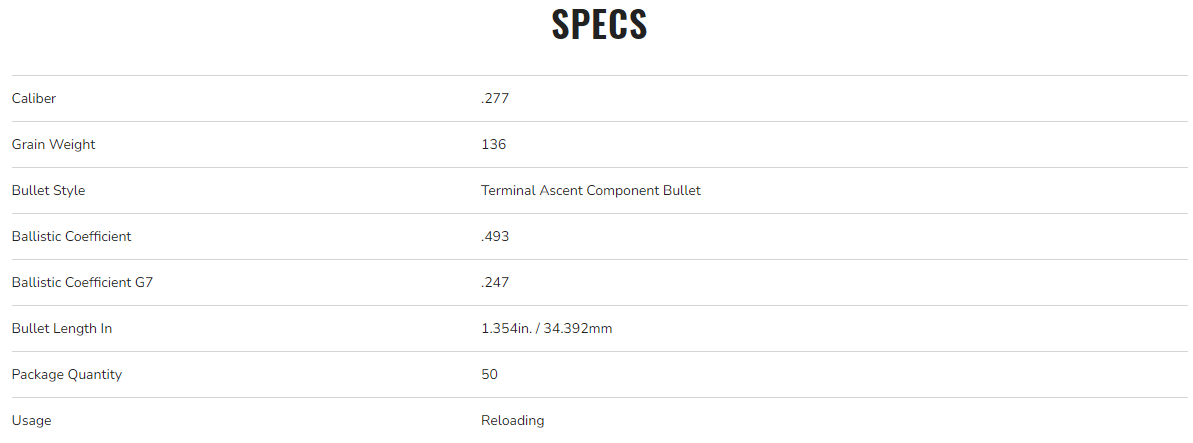Select the Reloading usage value

tap(513, 420)
